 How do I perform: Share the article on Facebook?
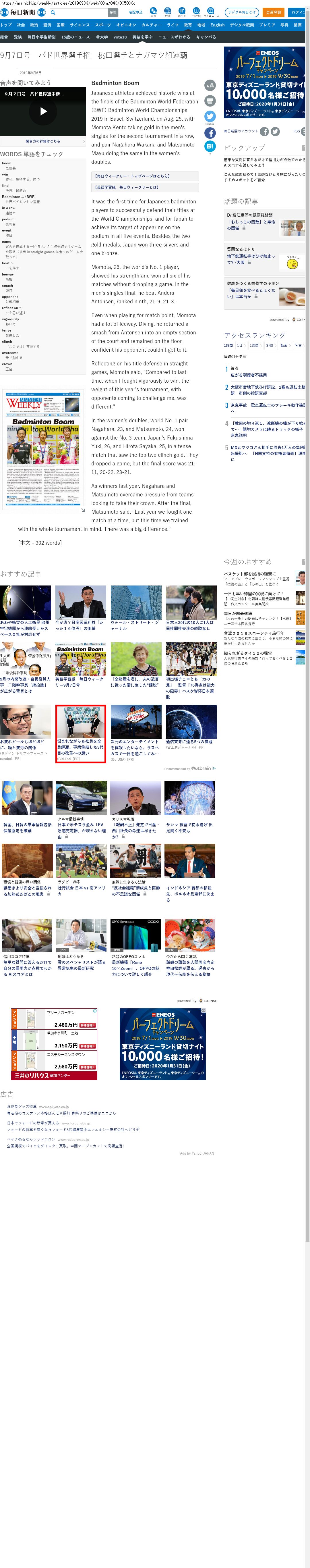click(x=210, y=132)
